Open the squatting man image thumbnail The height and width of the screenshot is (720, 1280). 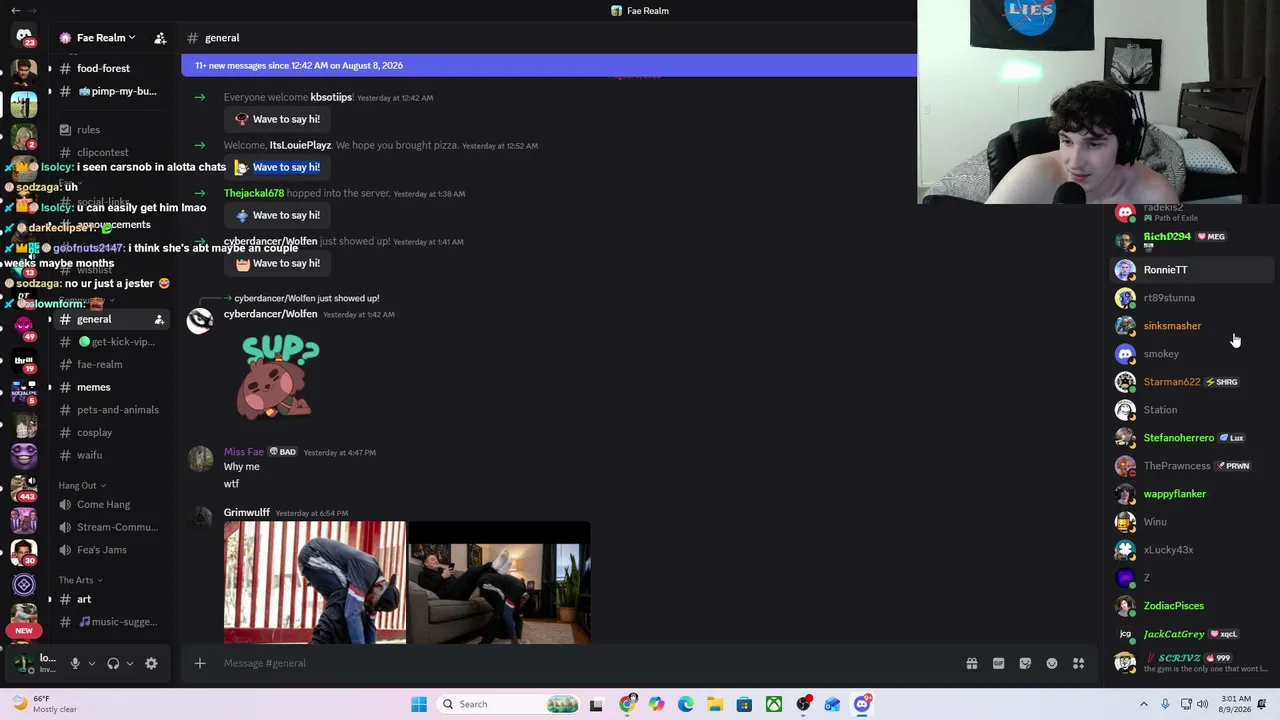[x=315, y=582]
